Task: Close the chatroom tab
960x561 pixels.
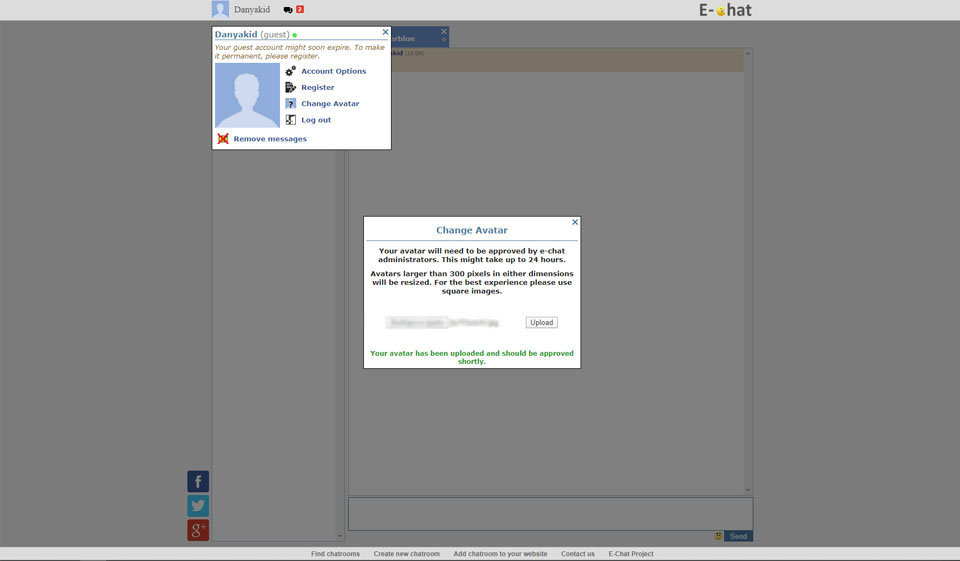Action: pyautogui.click(x=444, y=32)
